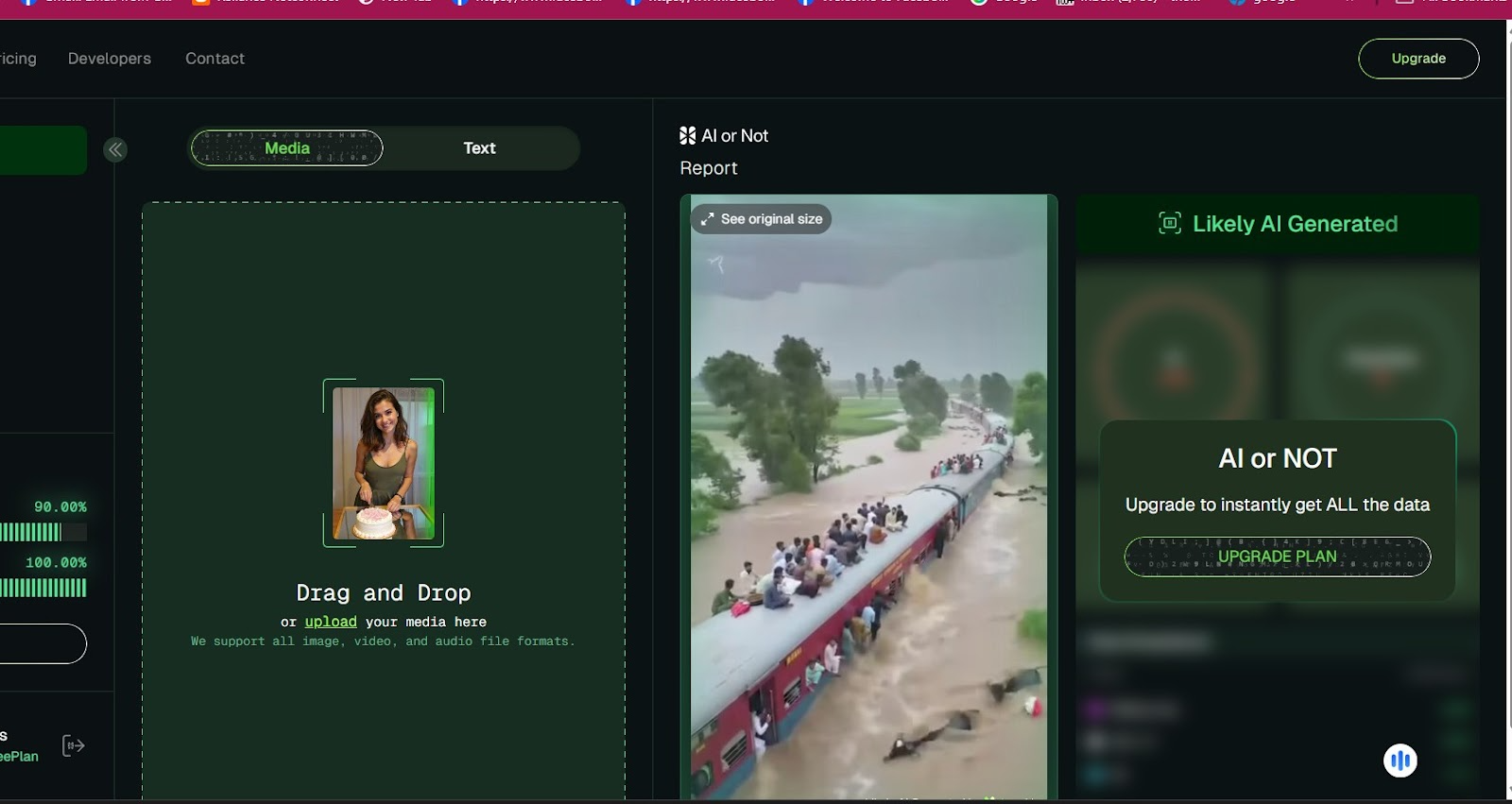Click the AI or Not logo icon
This screenshot has width=1512, height=804.
pos(687,136)
